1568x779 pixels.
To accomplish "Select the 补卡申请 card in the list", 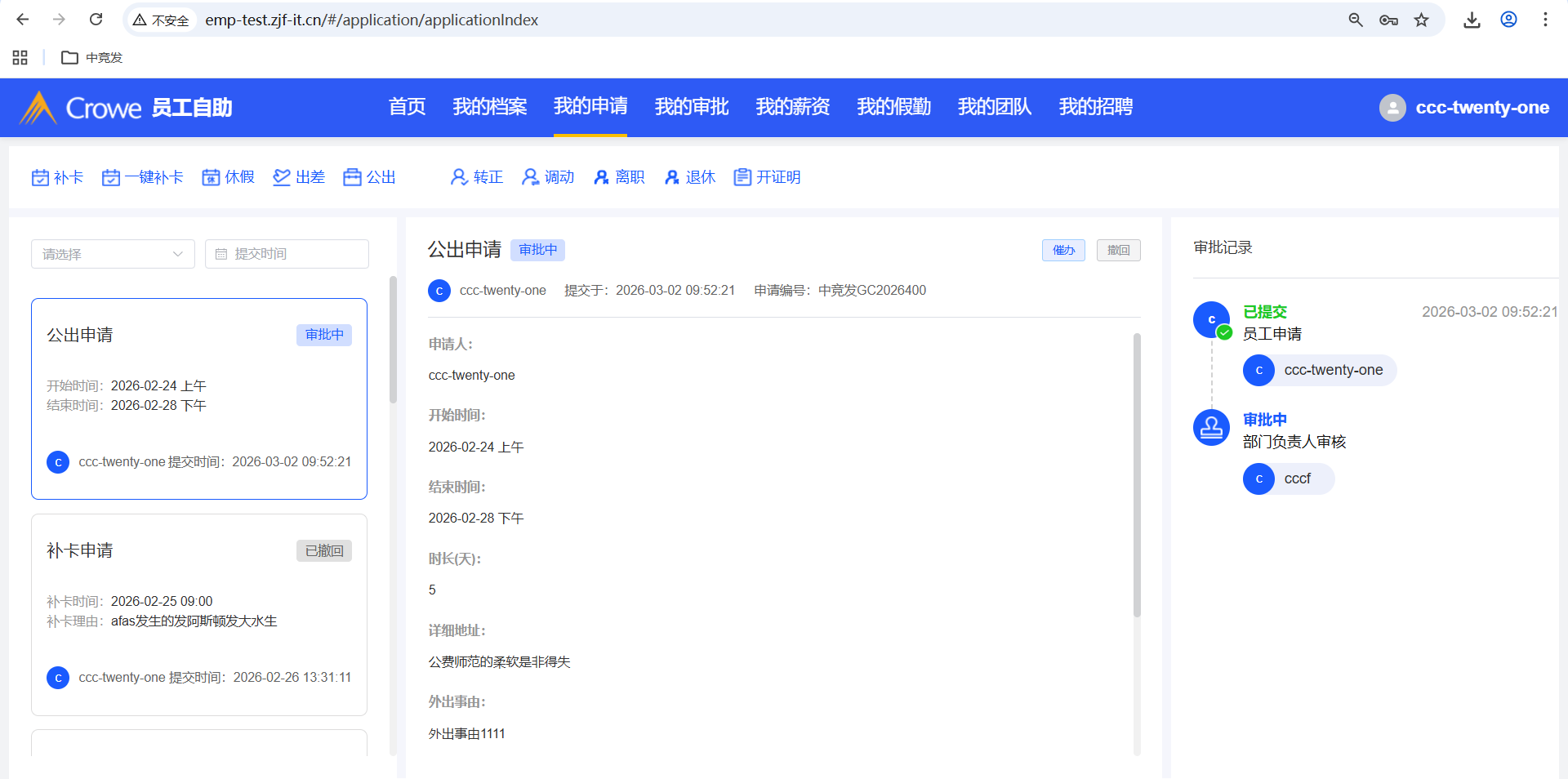I will (199, 614).
